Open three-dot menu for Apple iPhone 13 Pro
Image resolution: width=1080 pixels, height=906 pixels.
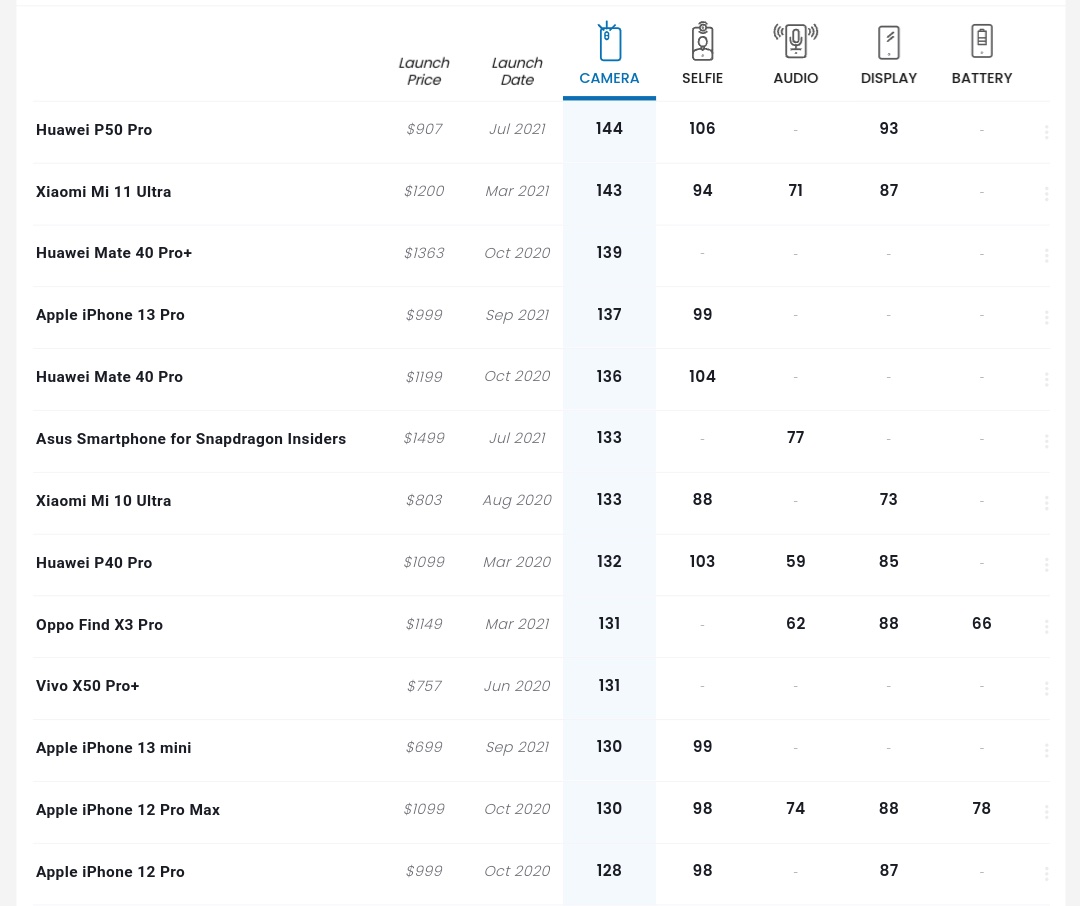tap(1046, 317)
